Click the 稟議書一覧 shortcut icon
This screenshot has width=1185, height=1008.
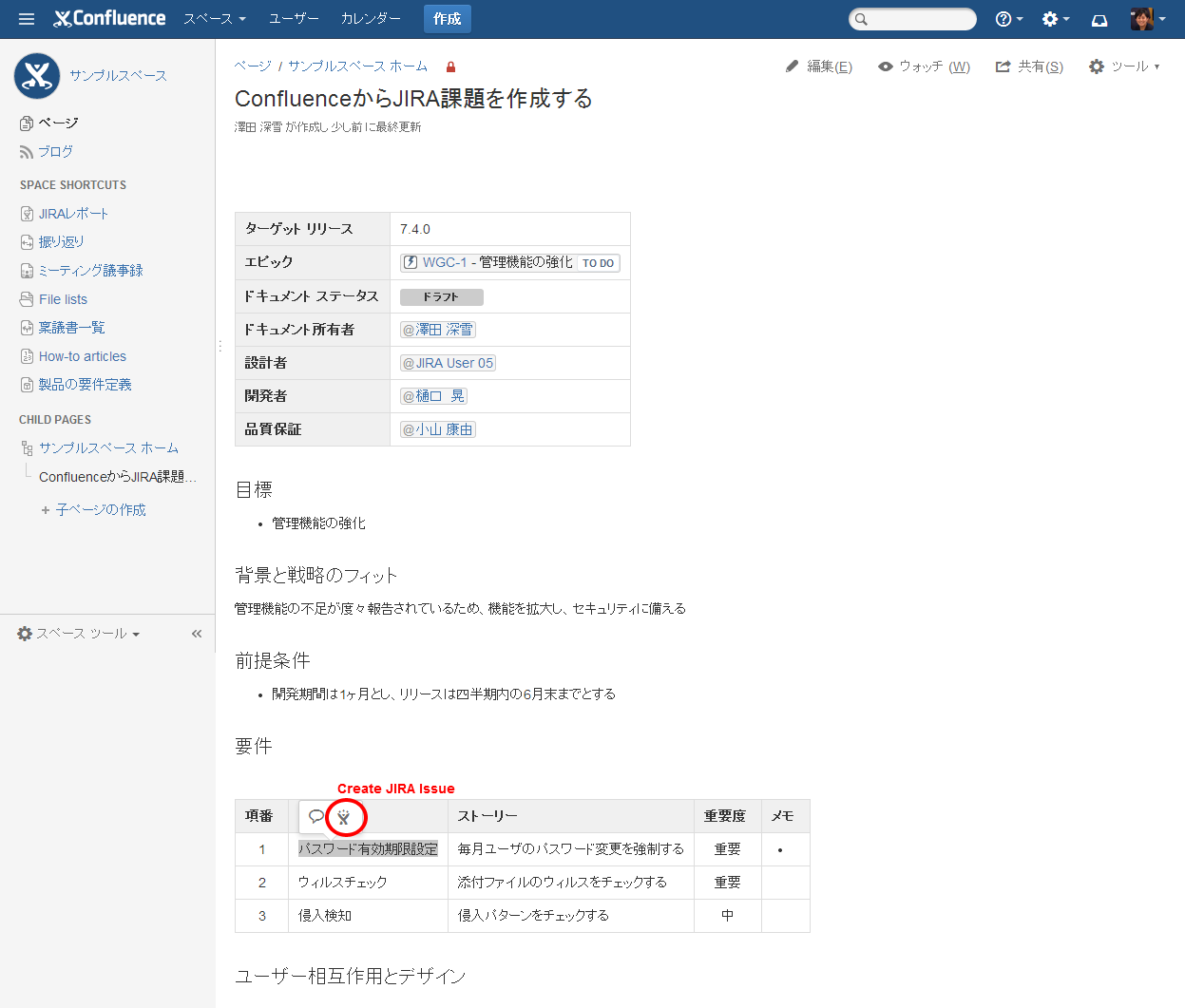point(27,328)
